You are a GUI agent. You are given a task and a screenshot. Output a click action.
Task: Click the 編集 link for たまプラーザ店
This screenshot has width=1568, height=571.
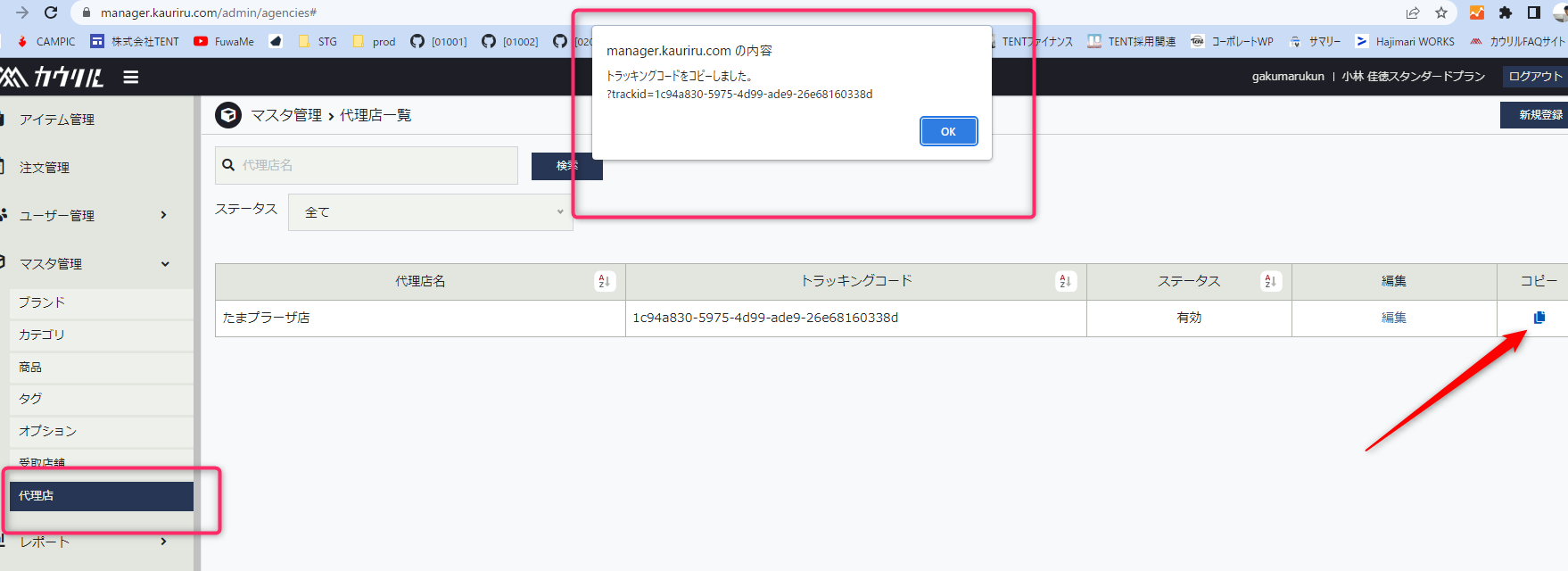coord(1393,318)
